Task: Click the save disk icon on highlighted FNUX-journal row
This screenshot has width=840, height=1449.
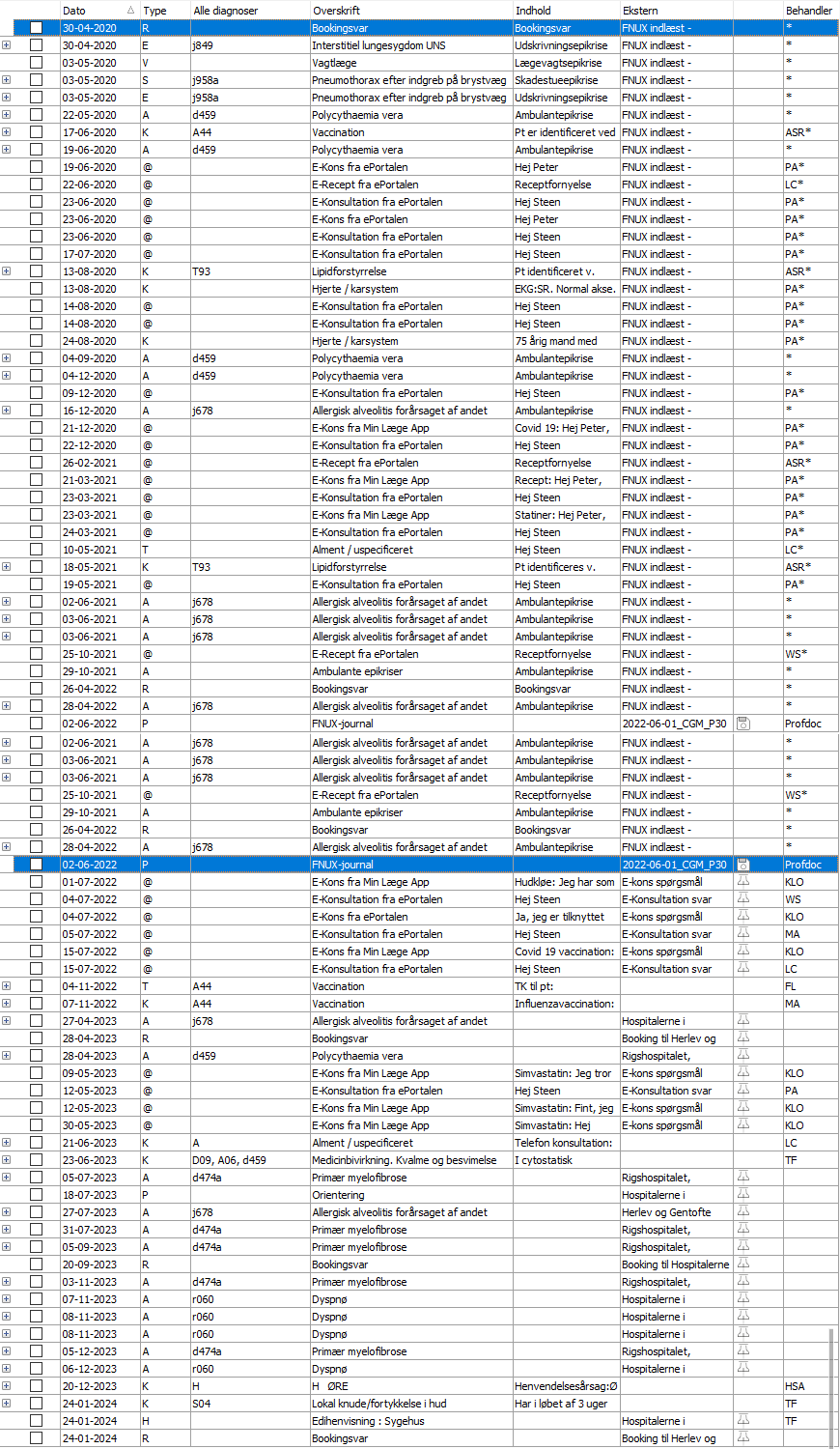Action: pos(743,865)
